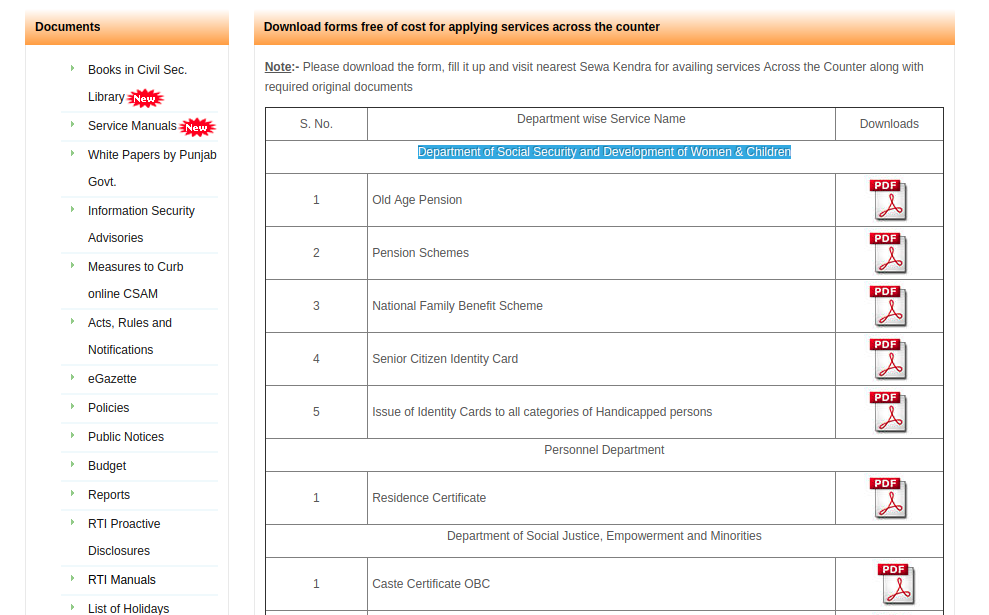Download the Residence Certificate PDF form

click(887, 498)
